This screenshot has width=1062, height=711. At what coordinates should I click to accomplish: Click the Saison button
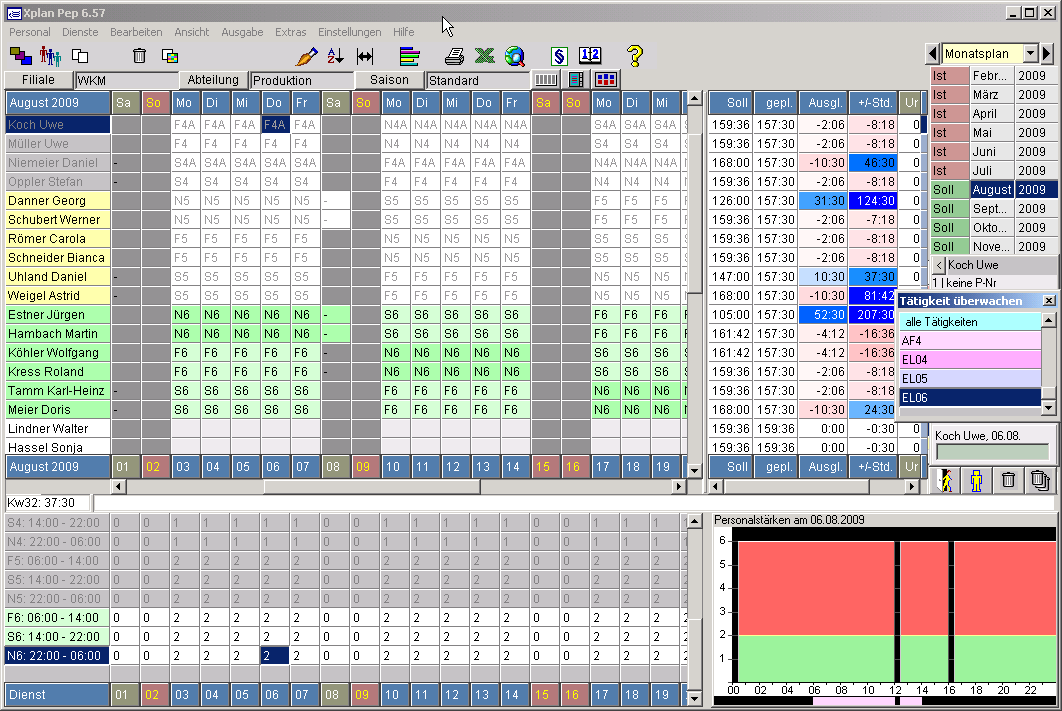pyautogui.click(x=389, y=80)
